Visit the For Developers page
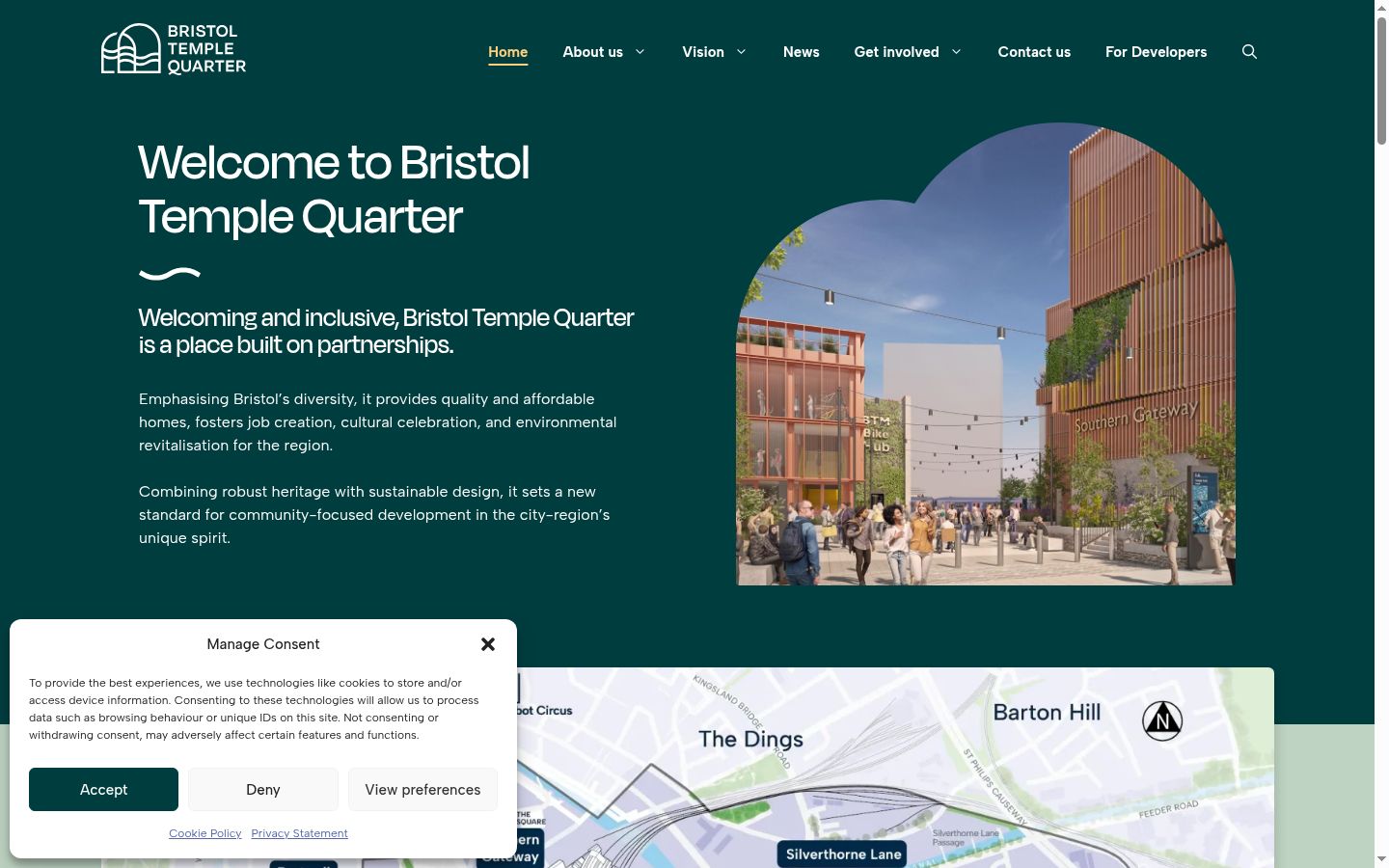 (x=1156, y=52)
